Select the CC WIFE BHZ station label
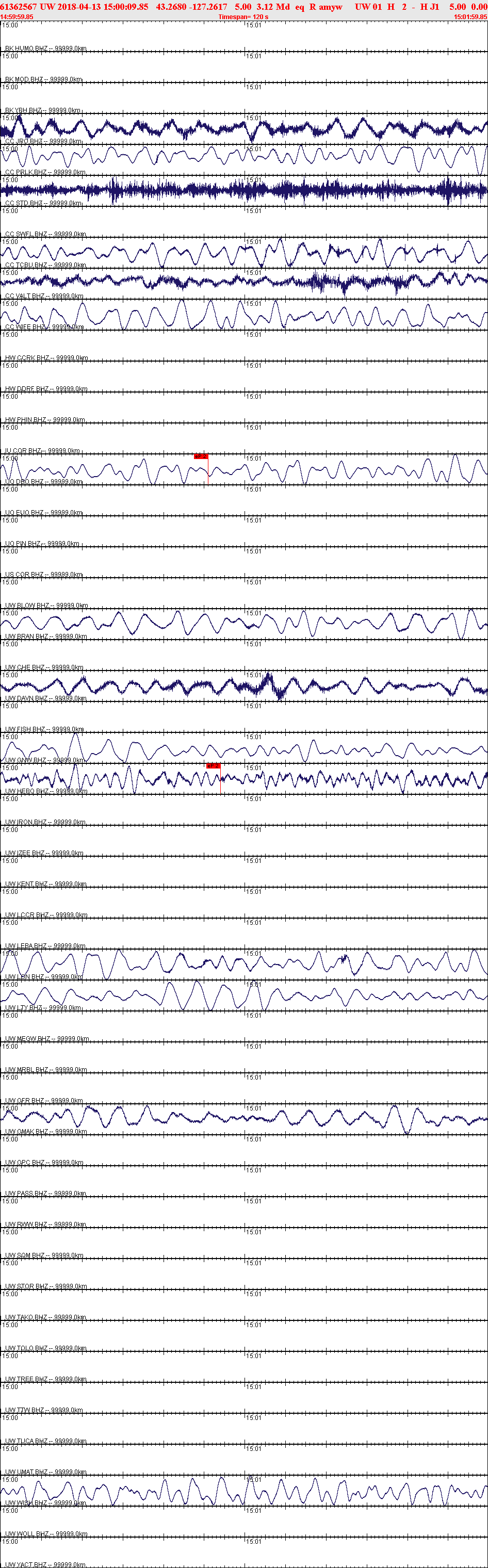488x1568 pixels. tap(44, 328)
